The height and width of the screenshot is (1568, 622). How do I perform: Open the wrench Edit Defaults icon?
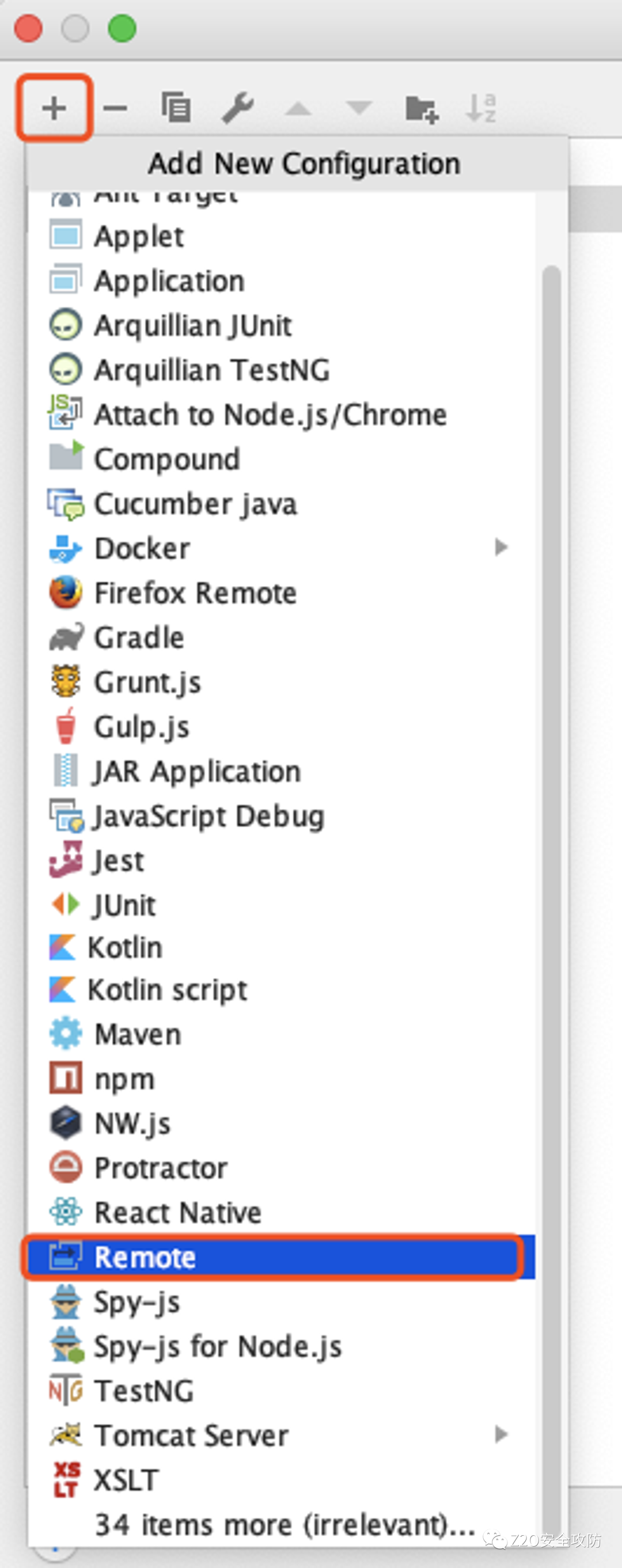(x=237, y=108)
